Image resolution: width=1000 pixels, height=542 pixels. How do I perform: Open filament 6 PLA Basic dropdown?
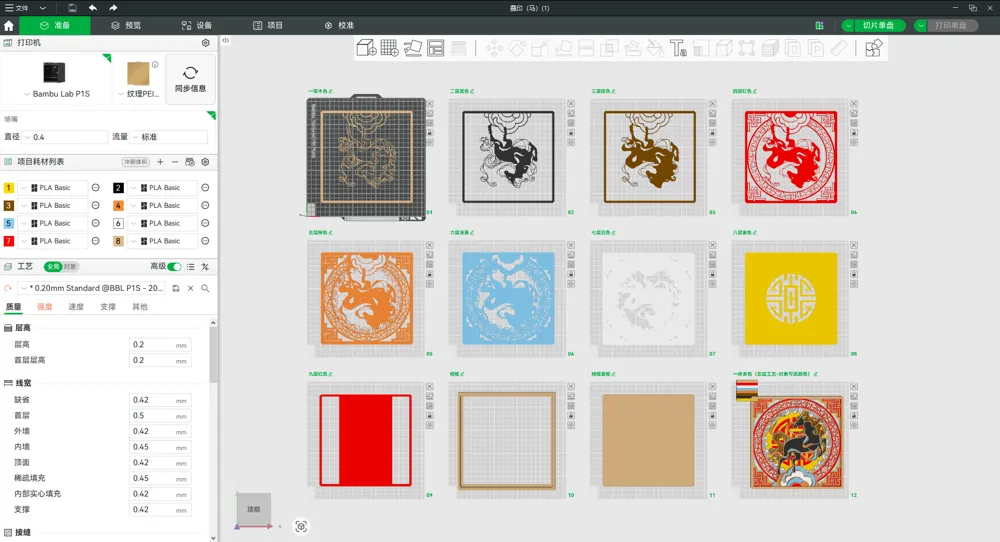pos(163,223)
